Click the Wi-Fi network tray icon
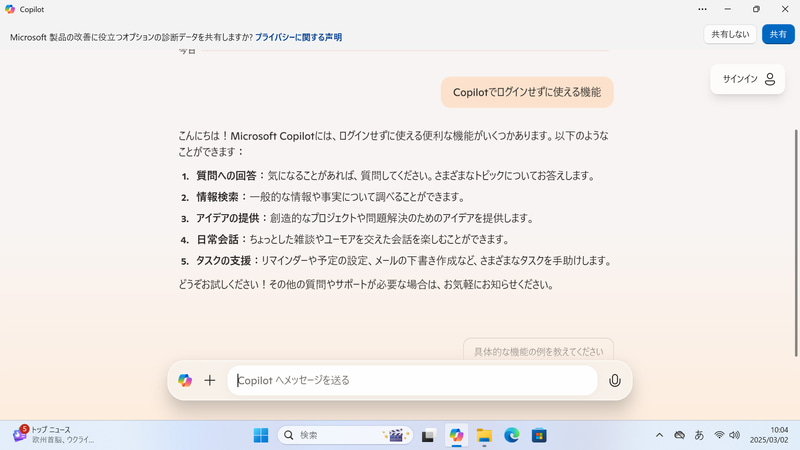The image size is (800, 450). coord(719,435)
